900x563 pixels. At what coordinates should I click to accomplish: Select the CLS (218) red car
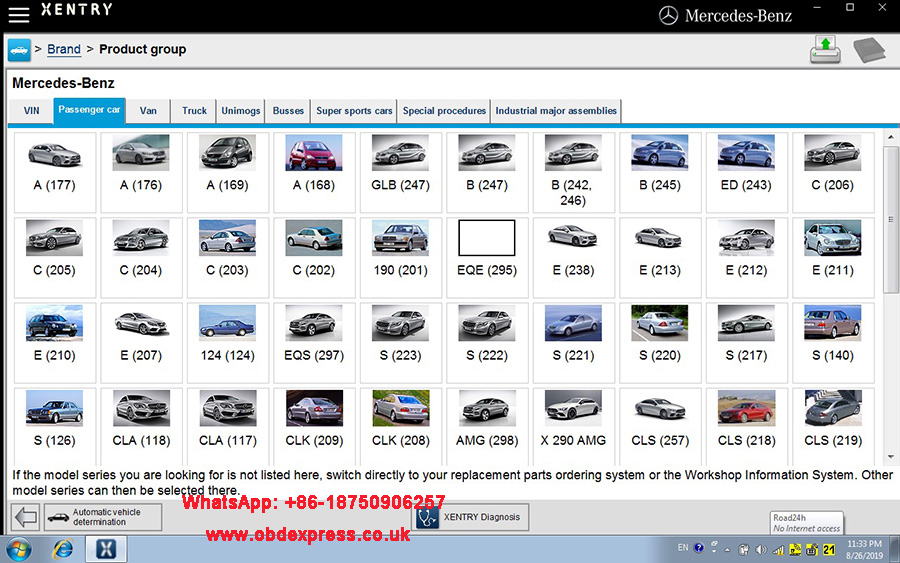point(746,426)
